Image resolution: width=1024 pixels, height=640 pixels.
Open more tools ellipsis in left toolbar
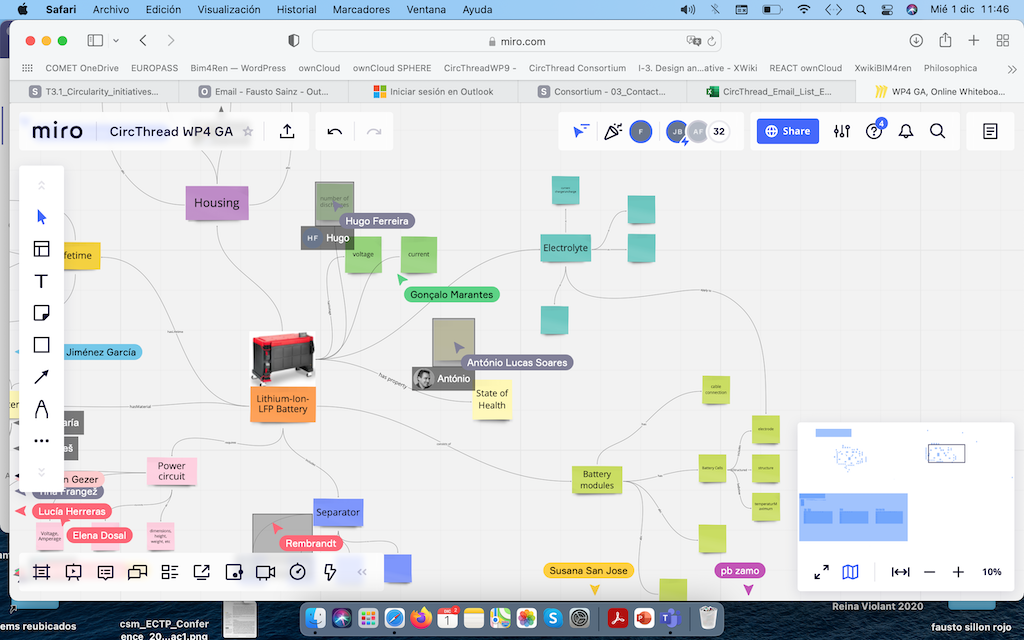[41, 441]
